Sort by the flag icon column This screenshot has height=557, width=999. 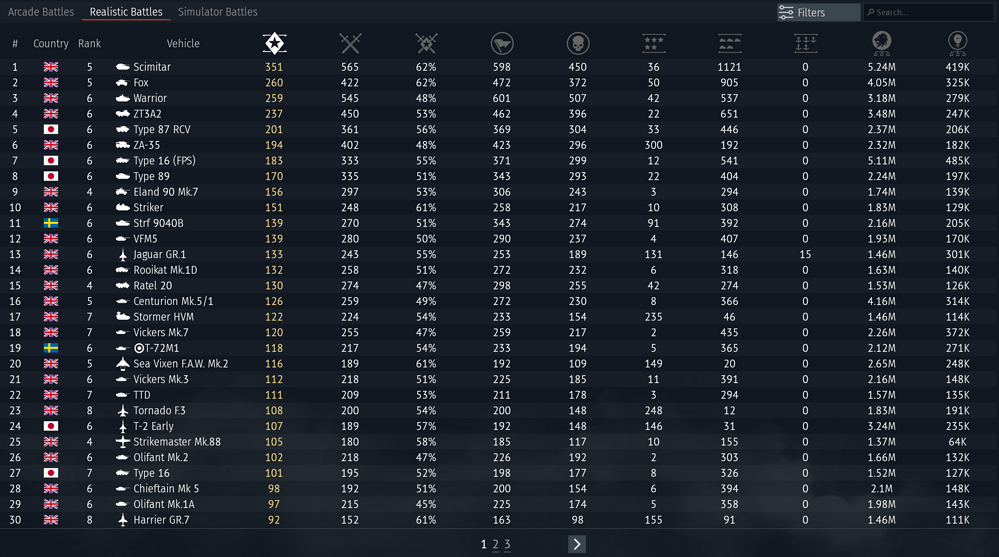pos(502,43)
